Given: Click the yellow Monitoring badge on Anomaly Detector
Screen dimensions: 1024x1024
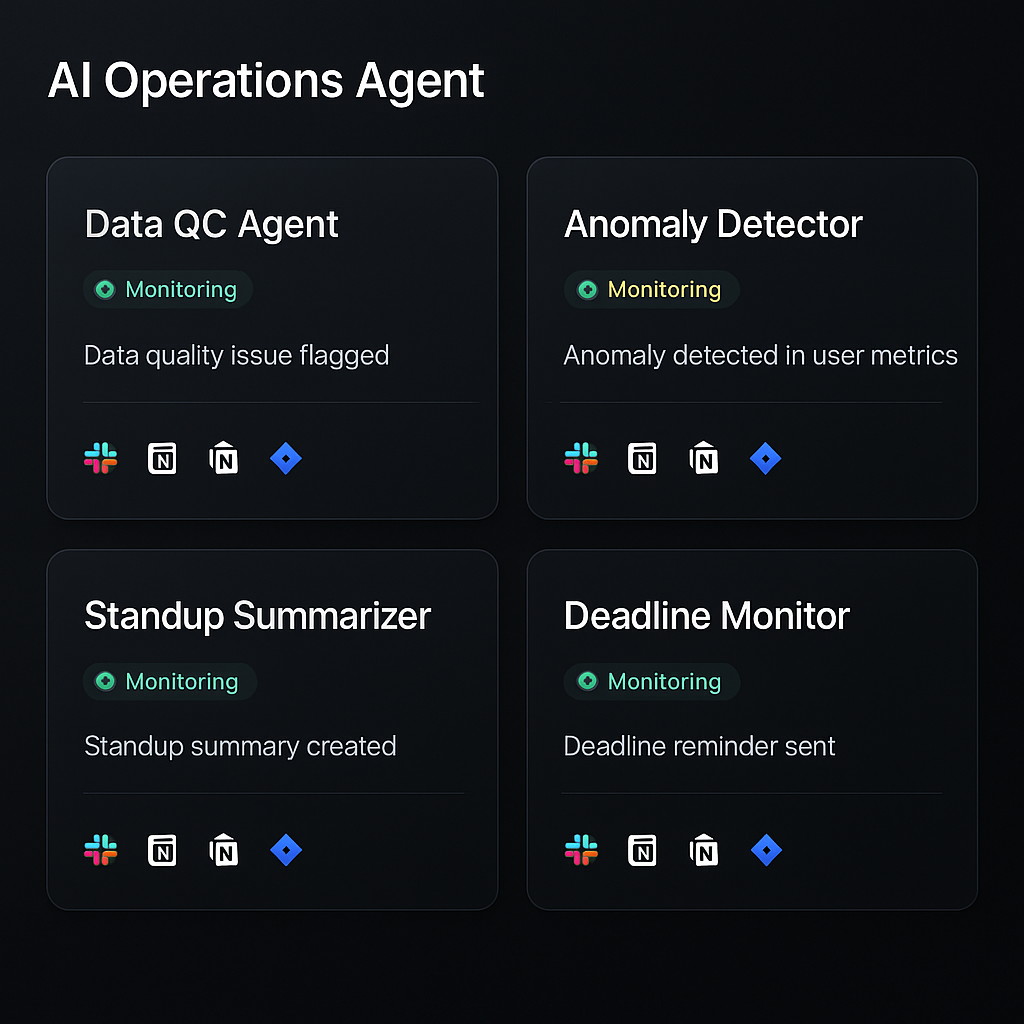Looking at the screenshot, I should pos(651,290).
